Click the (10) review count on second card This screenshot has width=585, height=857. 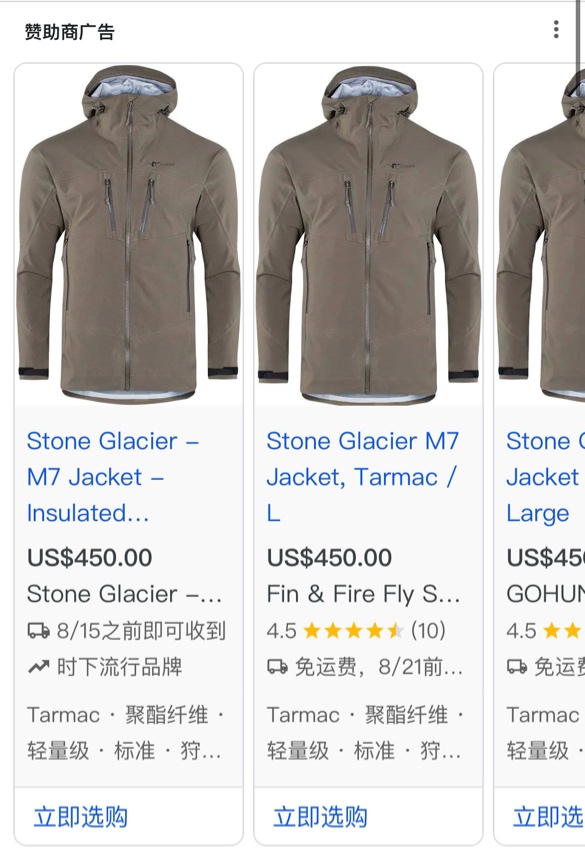pyautogui.click(x=428, y=631)
